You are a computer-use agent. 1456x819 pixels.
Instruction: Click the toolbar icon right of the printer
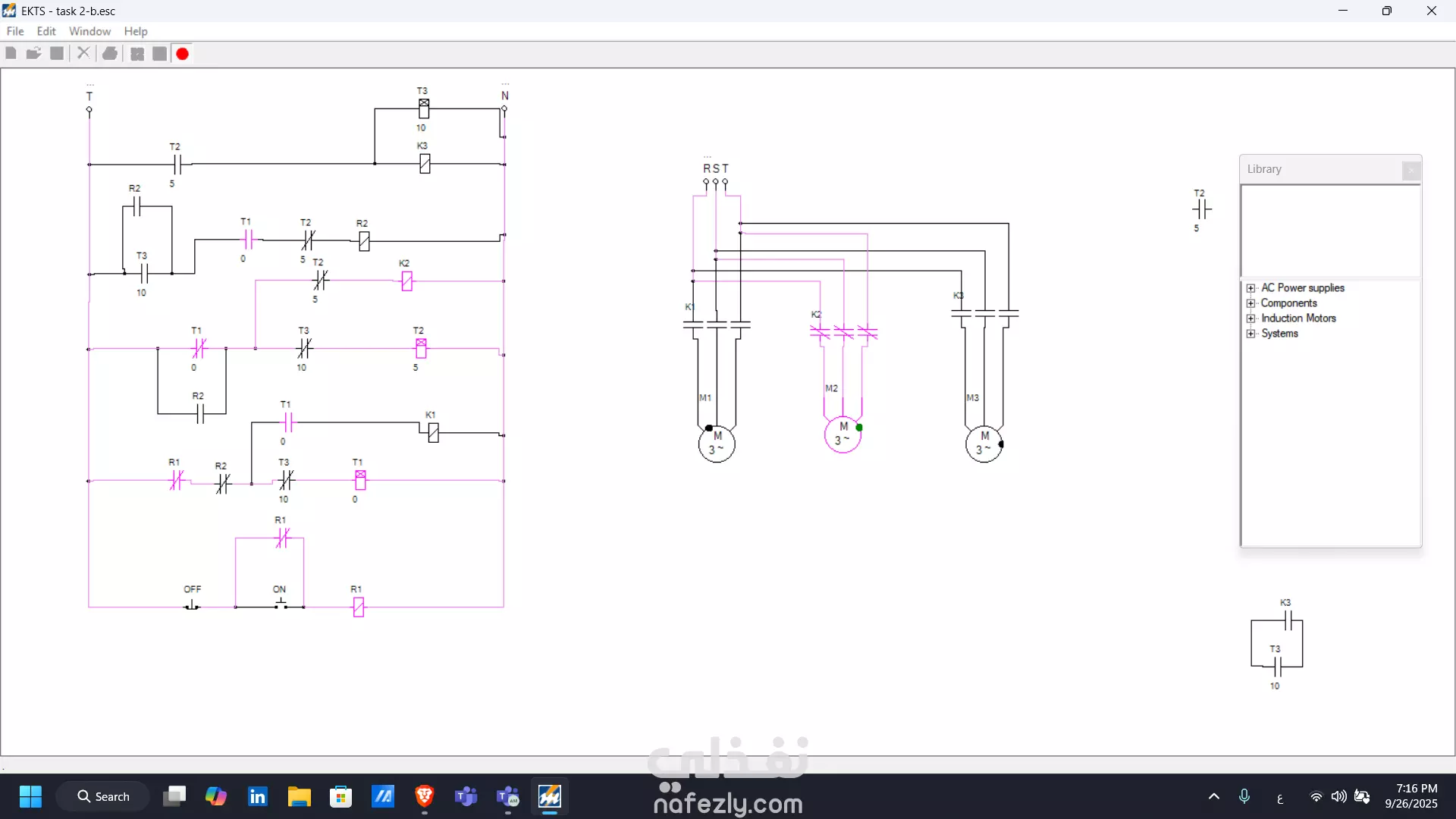click(137, 54)
